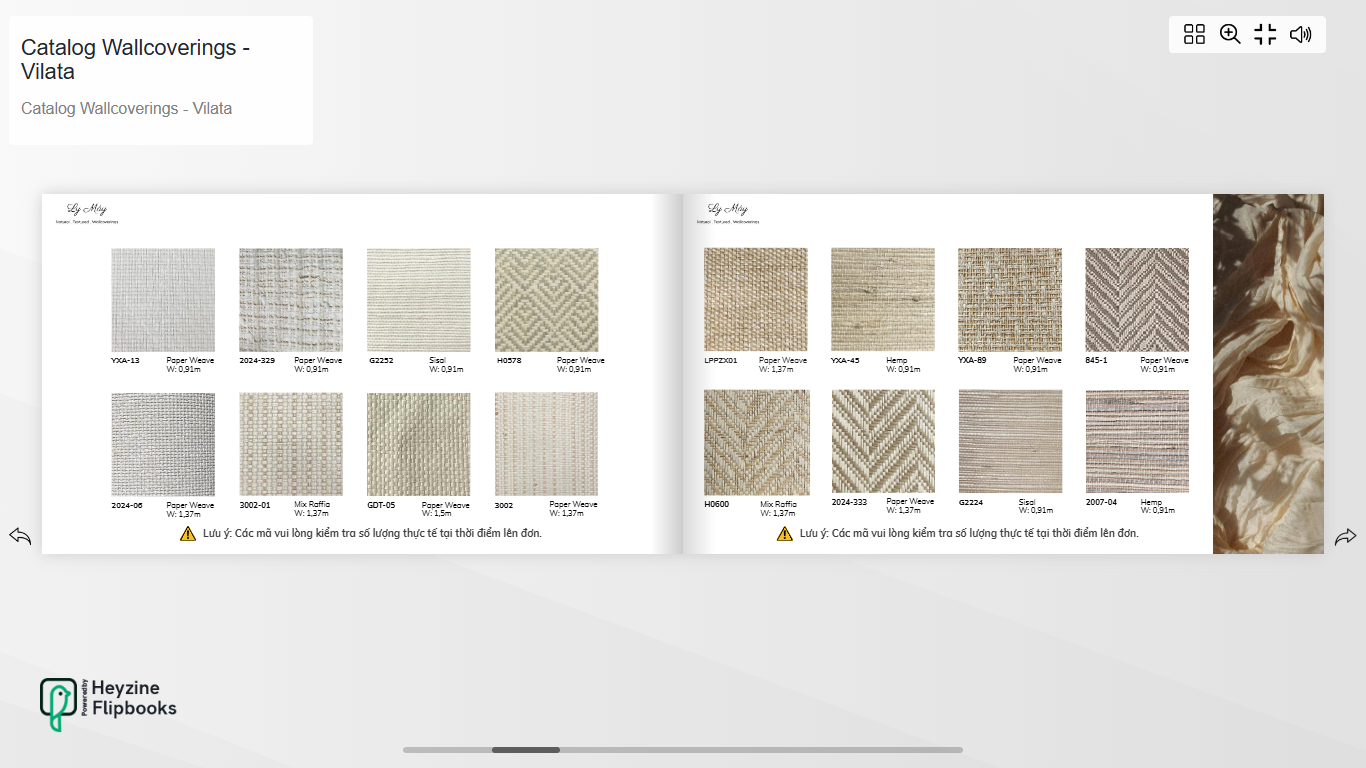
Task: Click the 845-1 herringbone swatch
Action: (1137, 300)
